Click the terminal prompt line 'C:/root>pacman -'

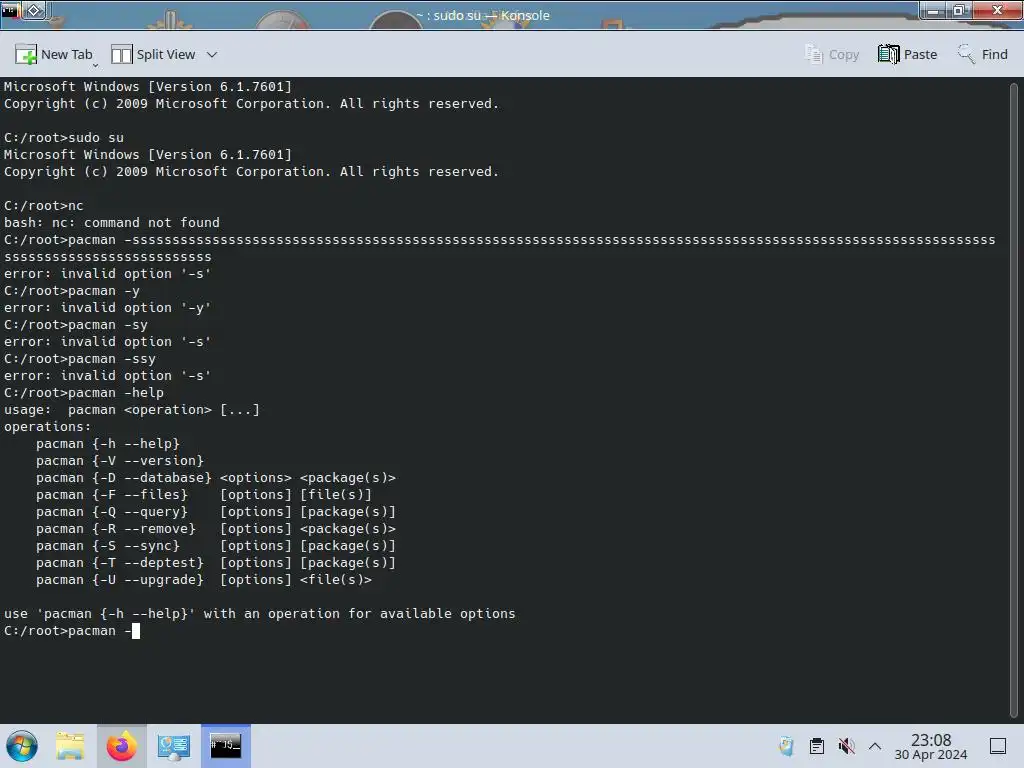tap(72, 631)
